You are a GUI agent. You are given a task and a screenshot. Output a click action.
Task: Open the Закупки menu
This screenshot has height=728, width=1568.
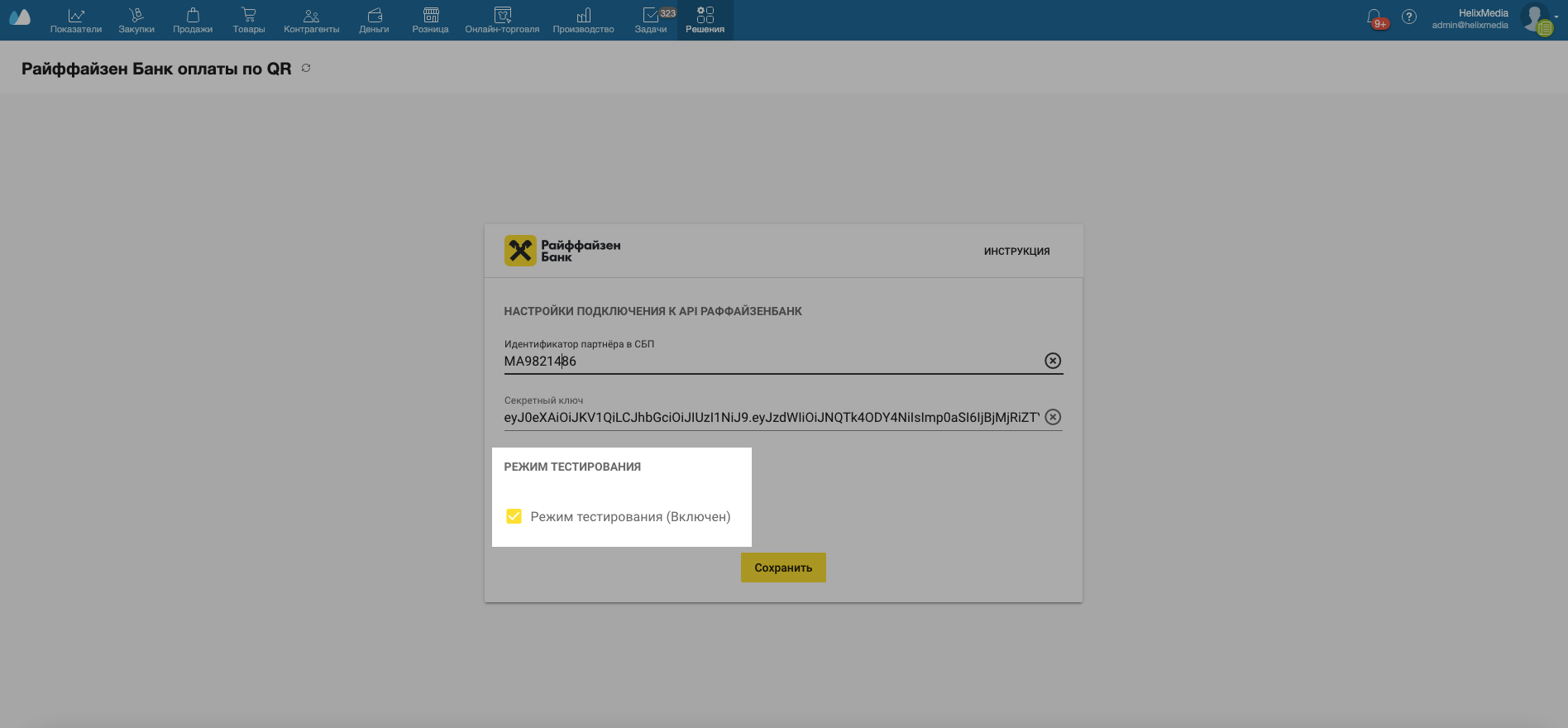tap(136, 21)
